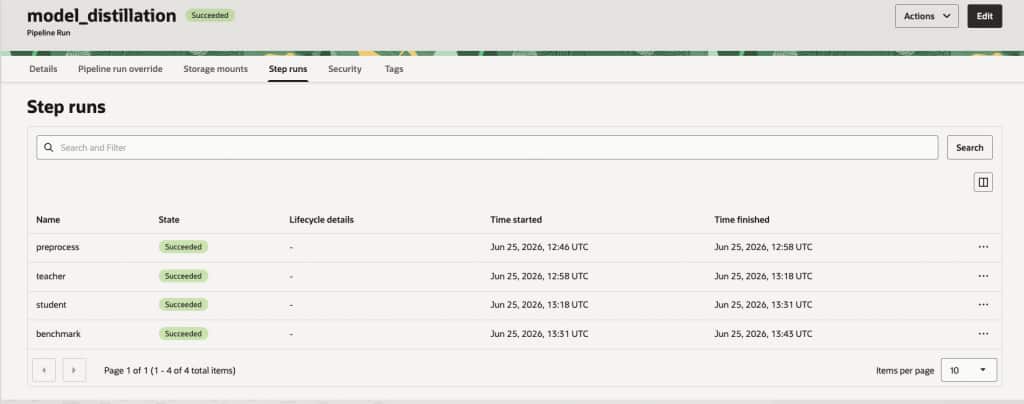Click the next page arrow
This screenshot has width=1024, height=404.
pyautogui.click(x=74, y=370)
